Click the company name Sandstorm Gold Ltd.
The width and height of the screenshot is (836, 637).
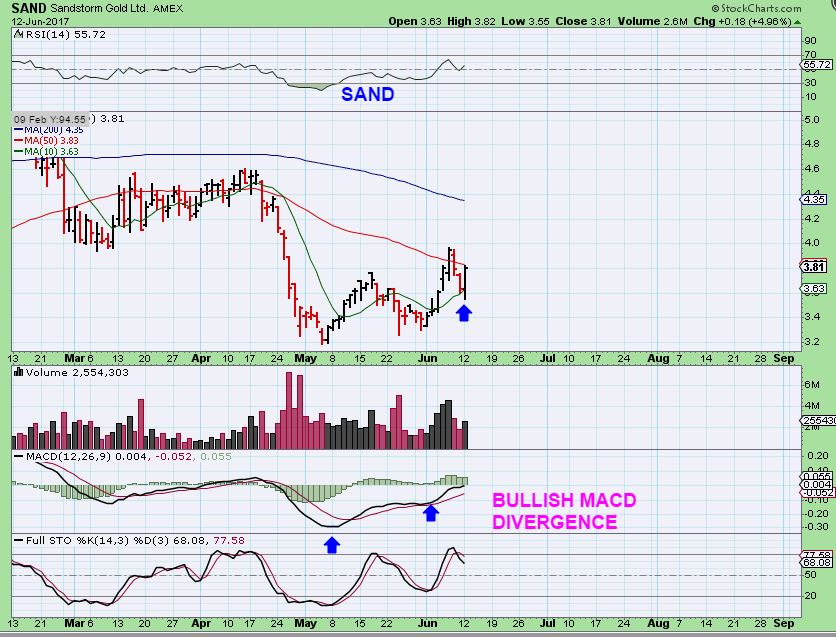click(x=99, y=8)
